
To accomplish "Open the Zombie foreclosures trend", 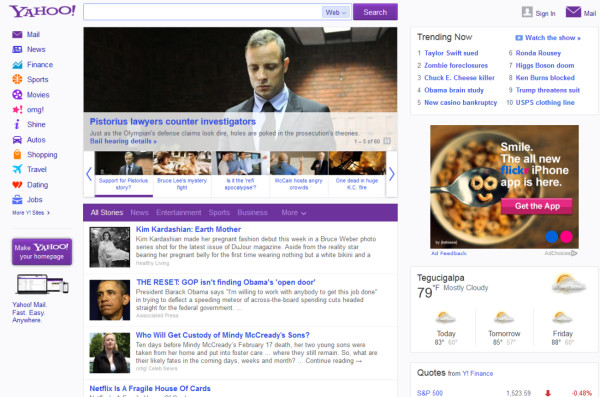I will coord(456,65).
